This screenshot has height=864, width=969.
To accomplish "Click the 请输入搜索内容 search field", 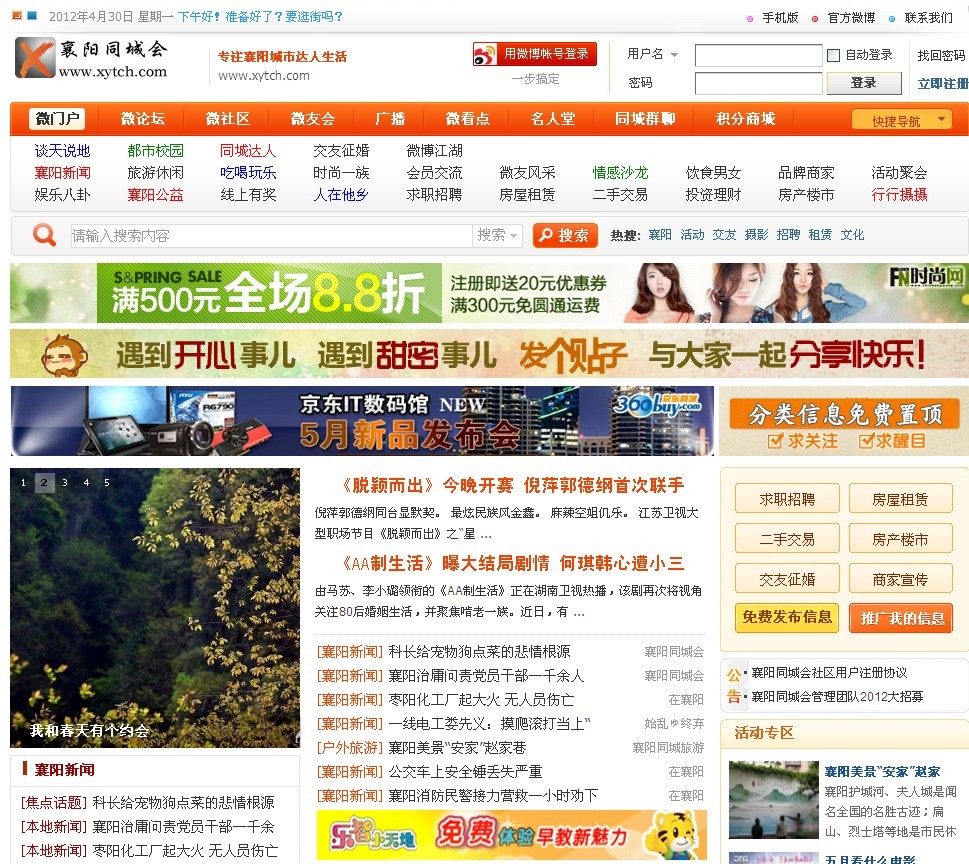I will [270, 236].
